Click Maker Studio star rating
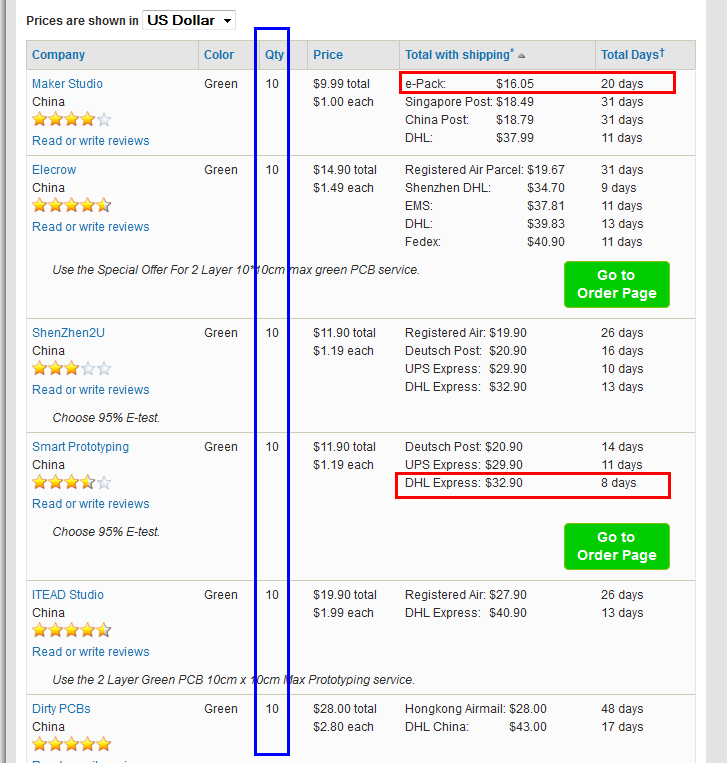The height and width of the screenshot is (763, 727). [x=72, y=119]
